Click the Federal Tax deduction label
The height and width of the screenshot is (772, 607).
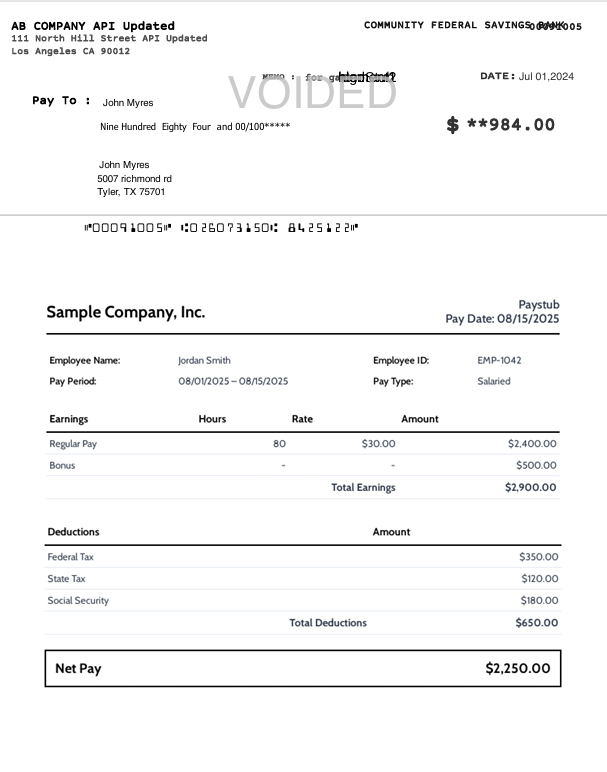(x=70, y=557)
